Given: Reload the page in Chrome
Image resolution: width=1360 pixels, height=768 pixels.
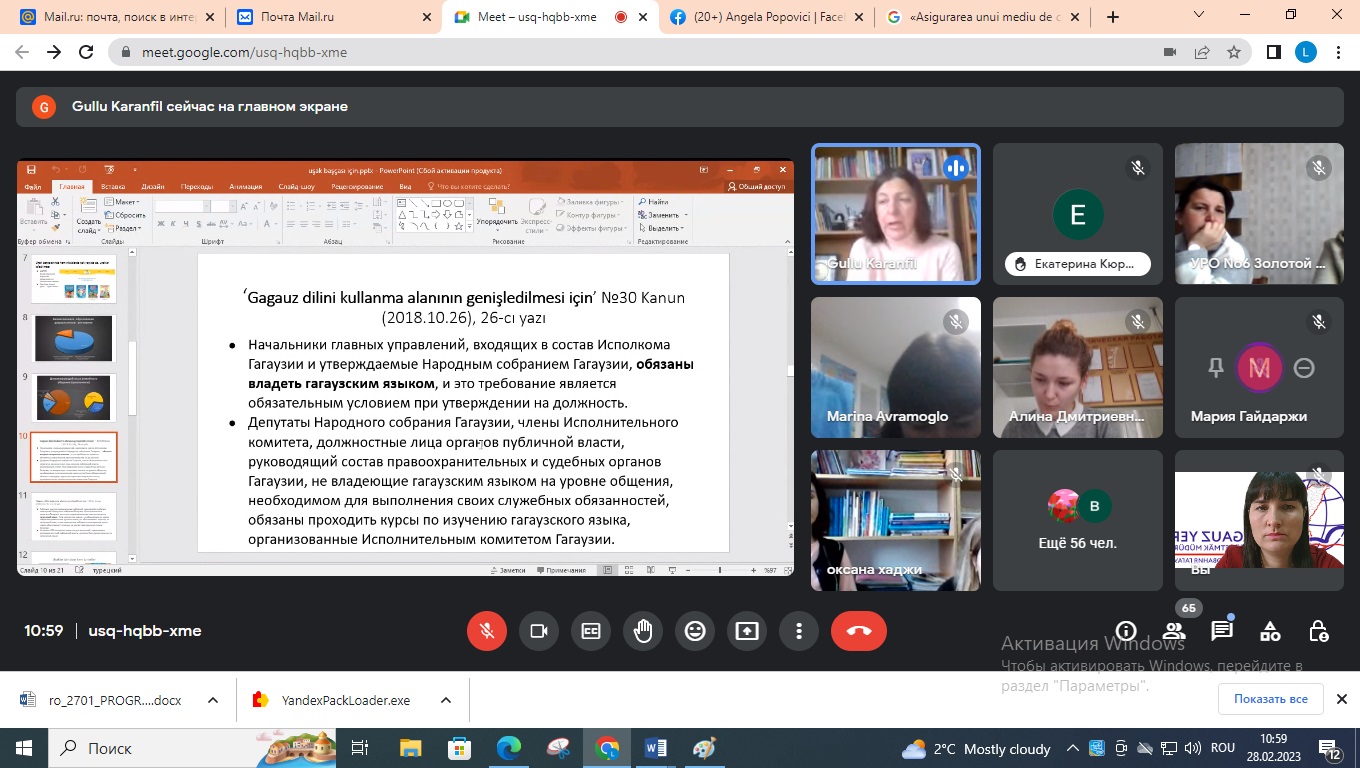Looking at the screenshot, I should click(x=86, y=52).
